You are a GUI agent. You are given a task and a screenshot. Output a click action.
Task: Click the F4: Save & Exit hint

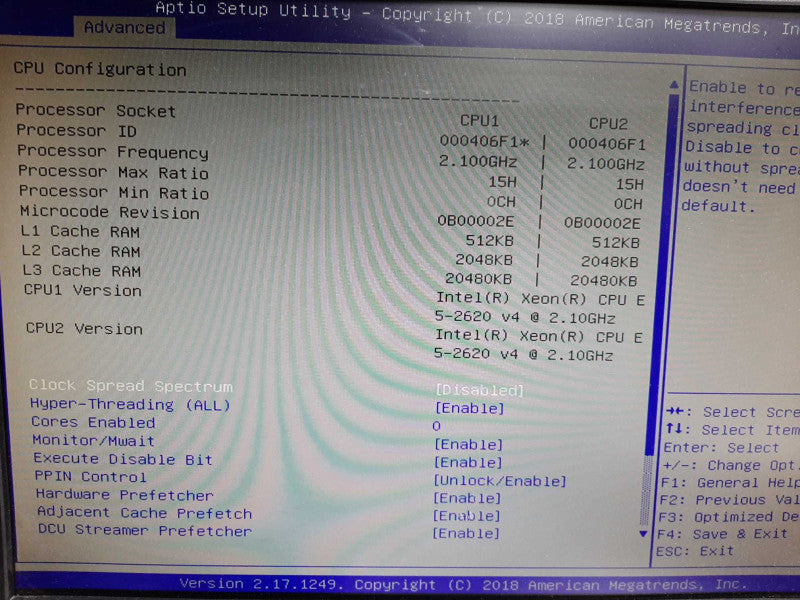tap(722, 534)
